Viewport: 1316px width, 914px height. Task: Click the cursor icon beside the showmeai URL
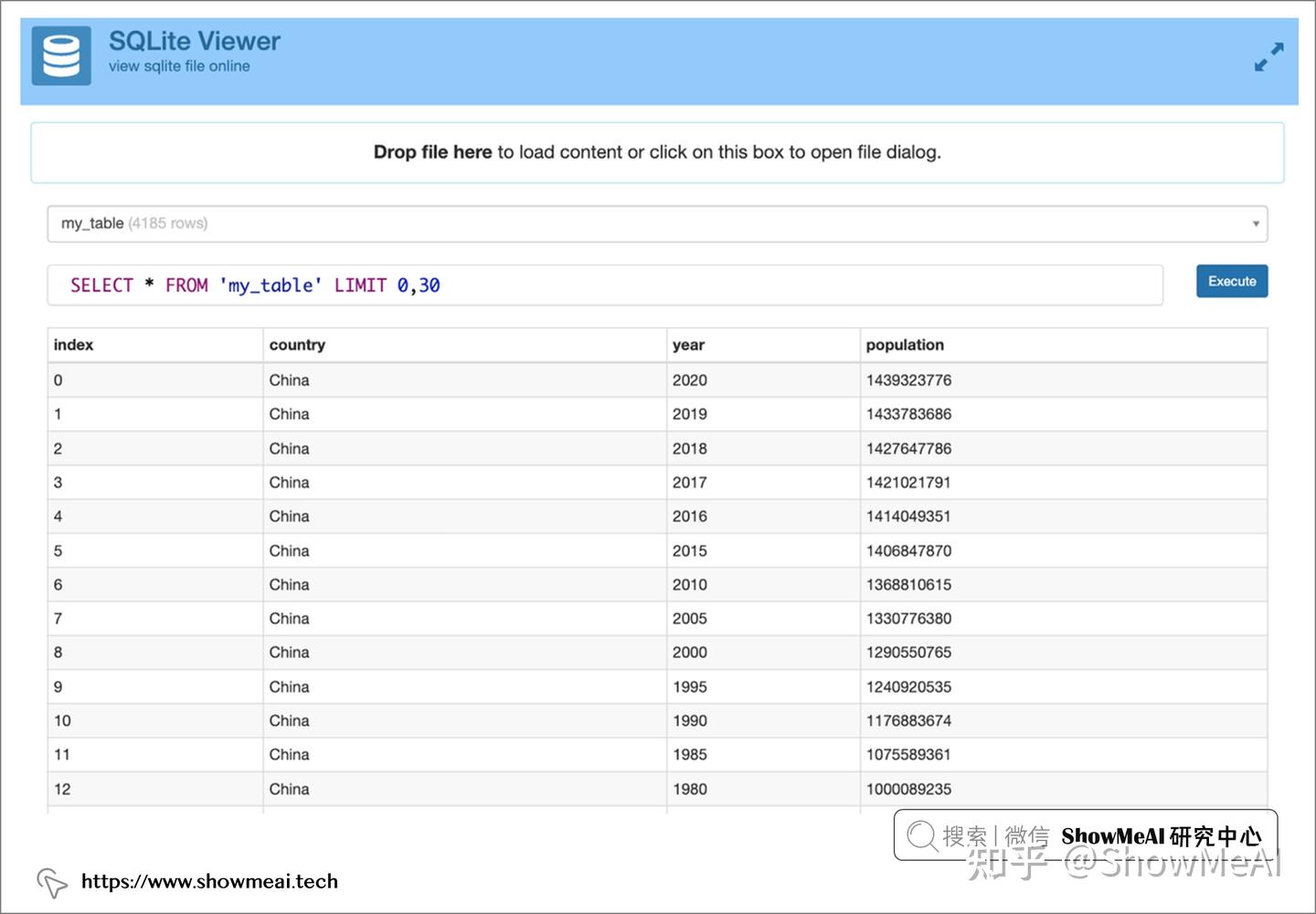[x=52, y=882]
